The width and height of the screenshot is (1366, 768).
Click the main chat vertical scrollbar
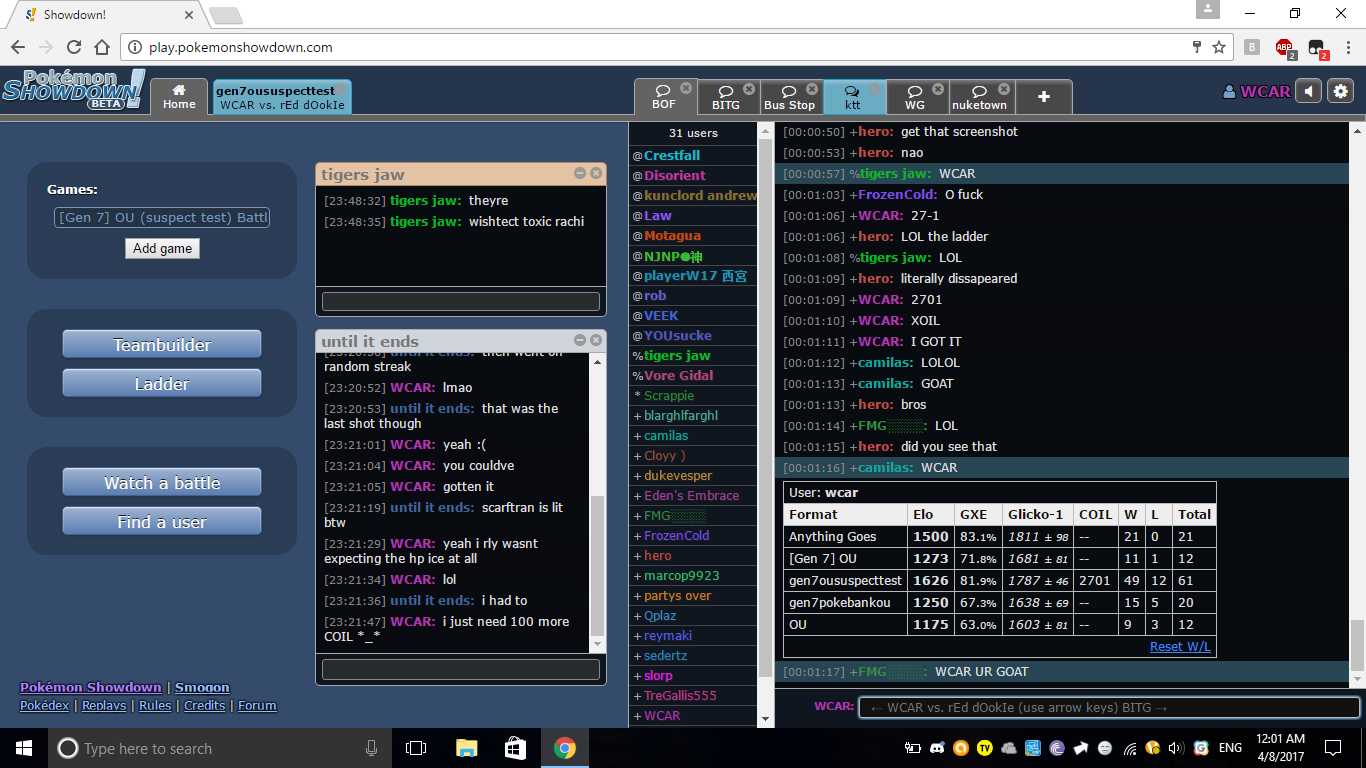click(1357, 400)
